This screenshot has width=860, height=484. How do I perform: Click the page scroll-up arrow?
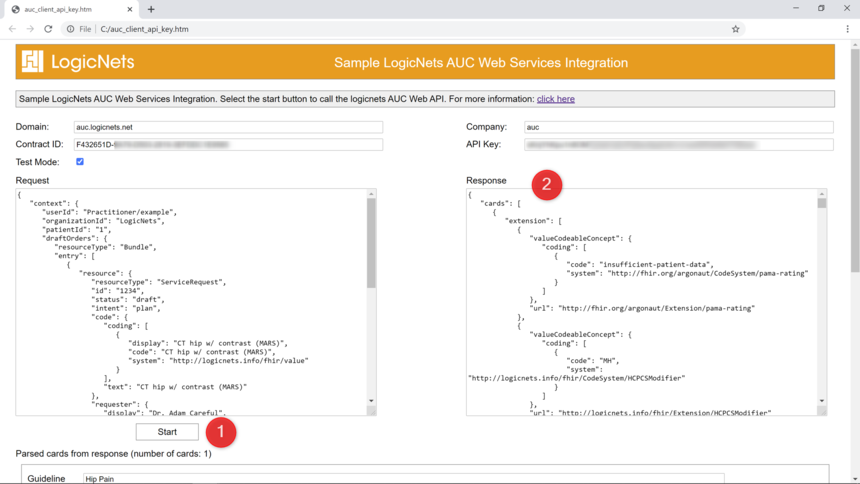pos(855,44)
